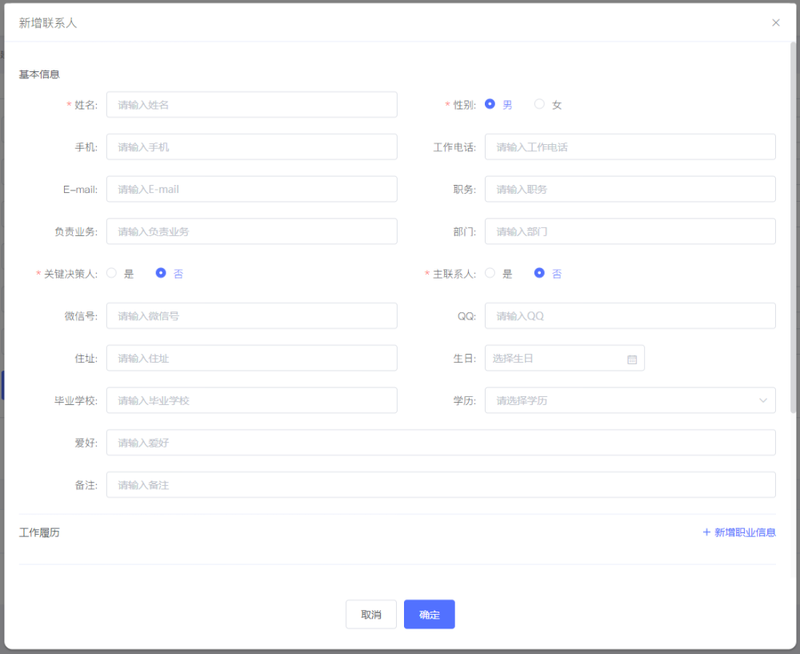Close the 新增联系人 dialog

point(776,23)
